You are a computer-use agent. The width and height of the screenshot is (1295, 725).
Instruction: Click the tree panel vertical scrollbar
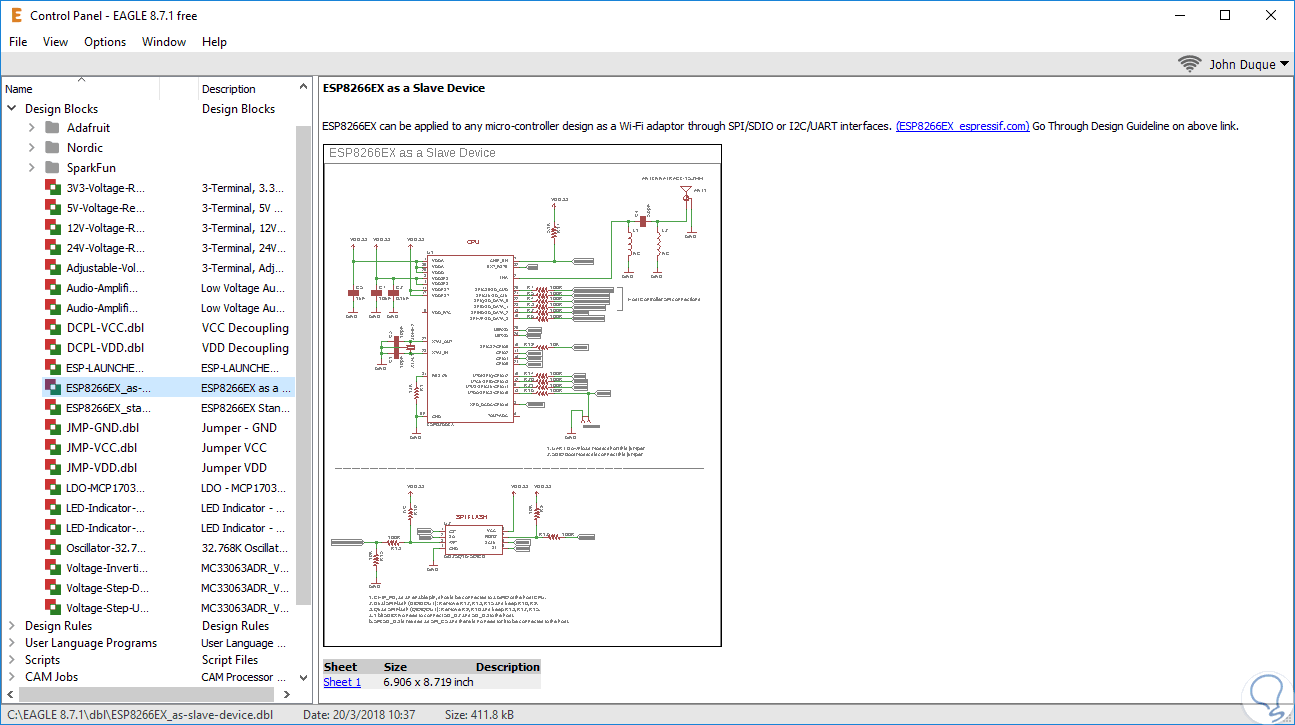pyautogui.click(x=304, y=367)
